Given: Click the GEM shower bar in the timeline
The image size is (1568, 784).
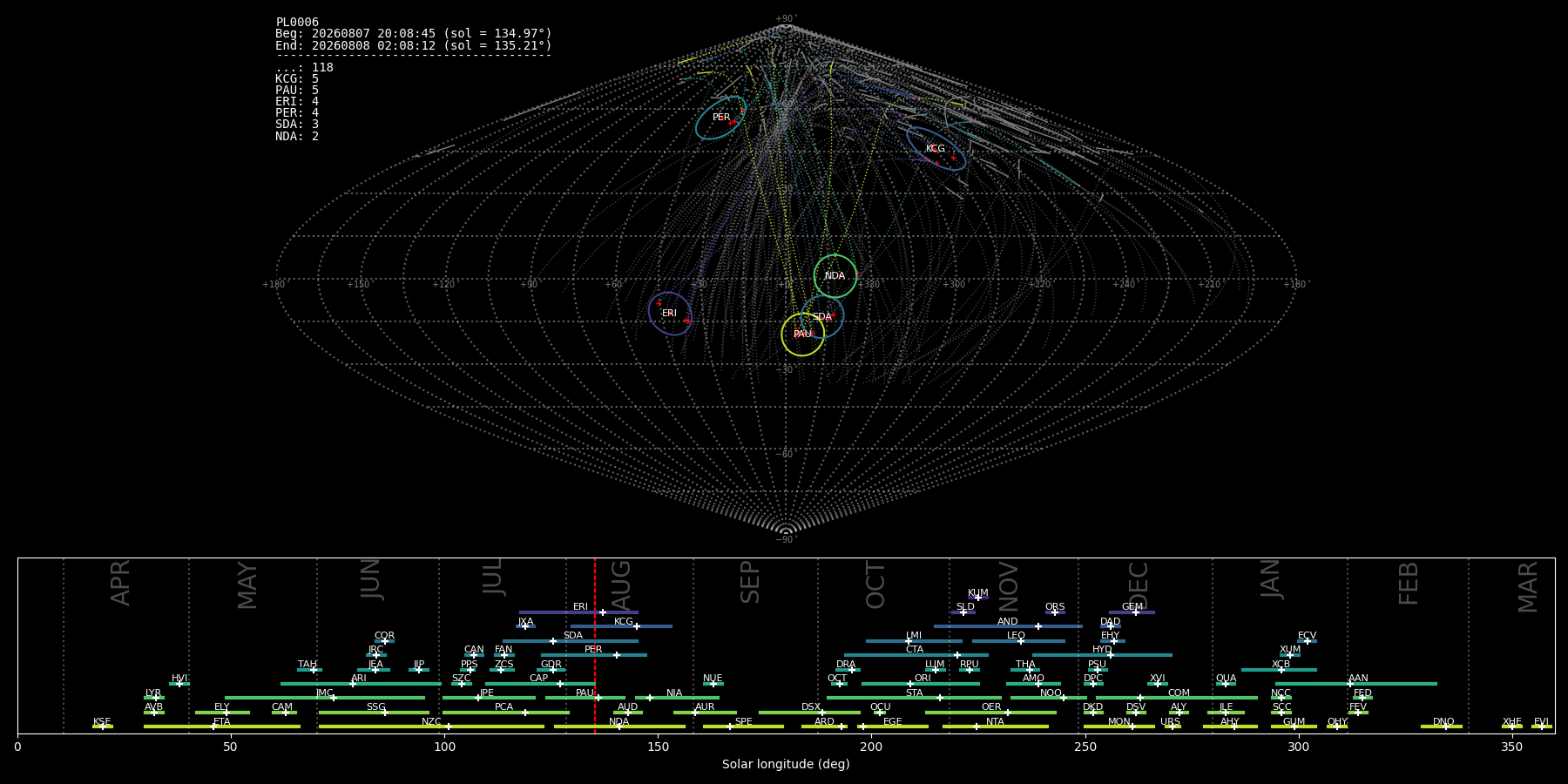Looking at the screenshot, I should point(1132,612).
